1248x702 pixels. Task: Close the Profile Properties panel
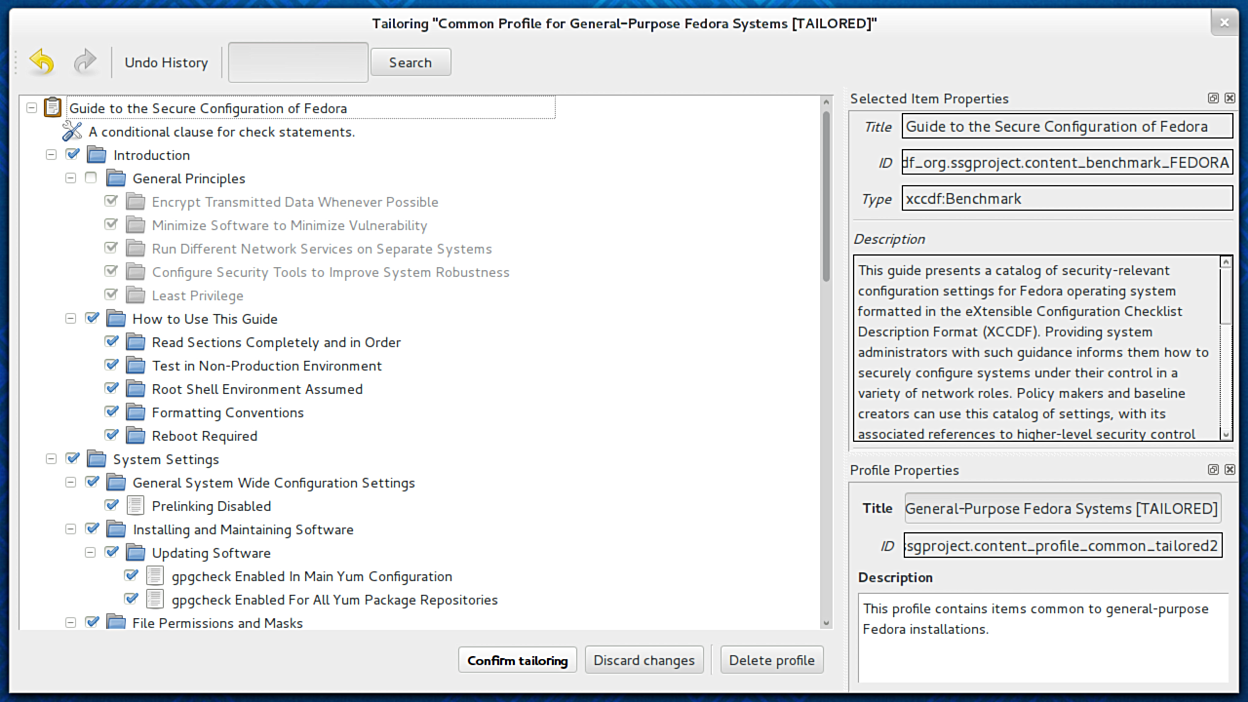[x=1230, y=470]
